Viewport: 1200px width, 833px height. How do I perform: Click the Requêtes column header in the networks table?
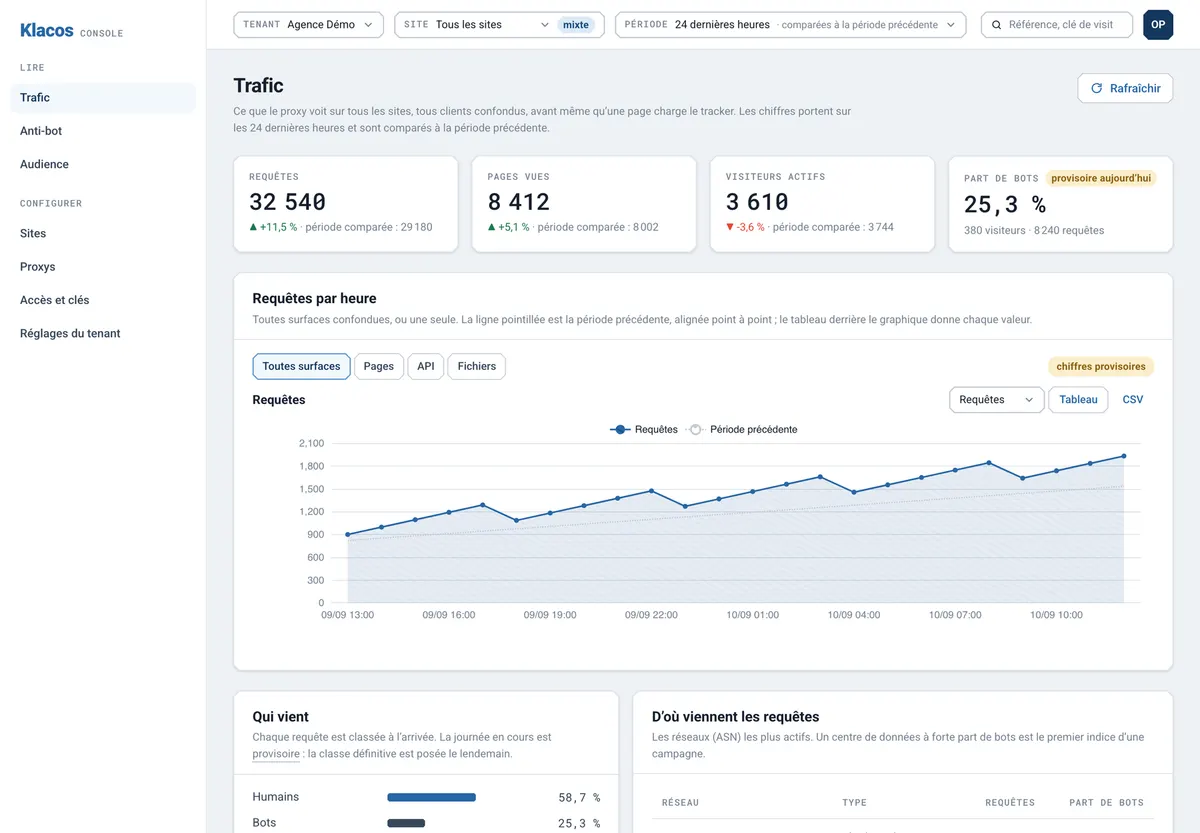coord(1010,802)
